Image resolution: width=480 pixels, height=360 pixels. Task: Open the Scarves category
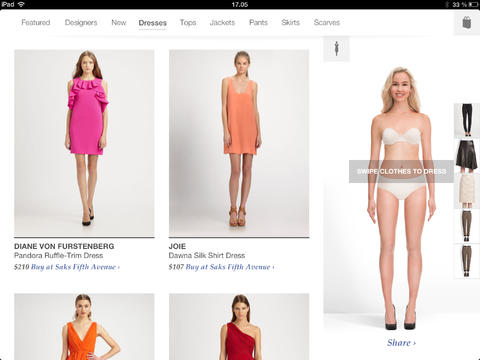point(327,22)
